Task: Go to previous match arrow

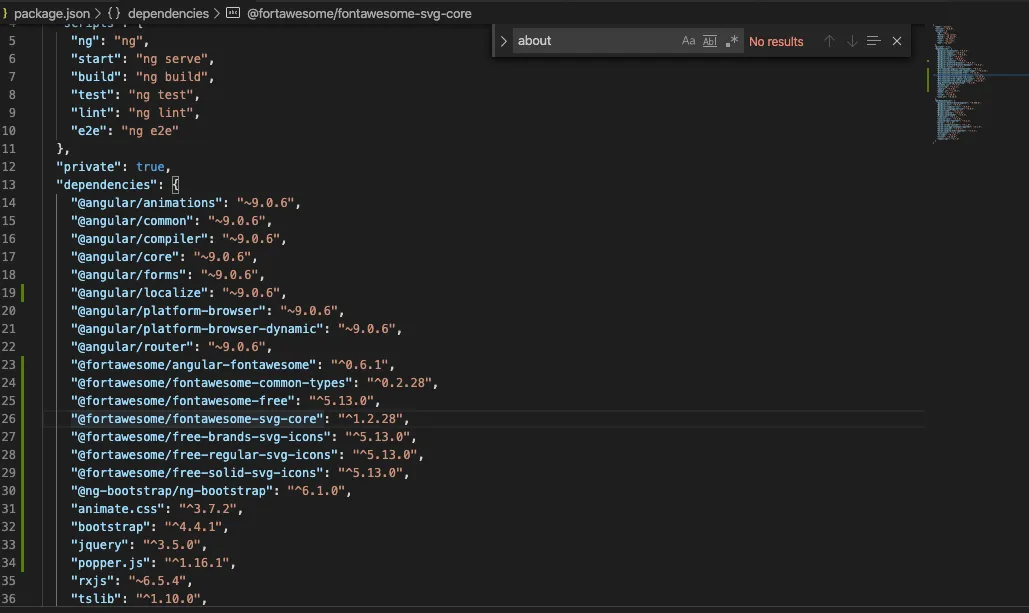Action: coord(830,41)
